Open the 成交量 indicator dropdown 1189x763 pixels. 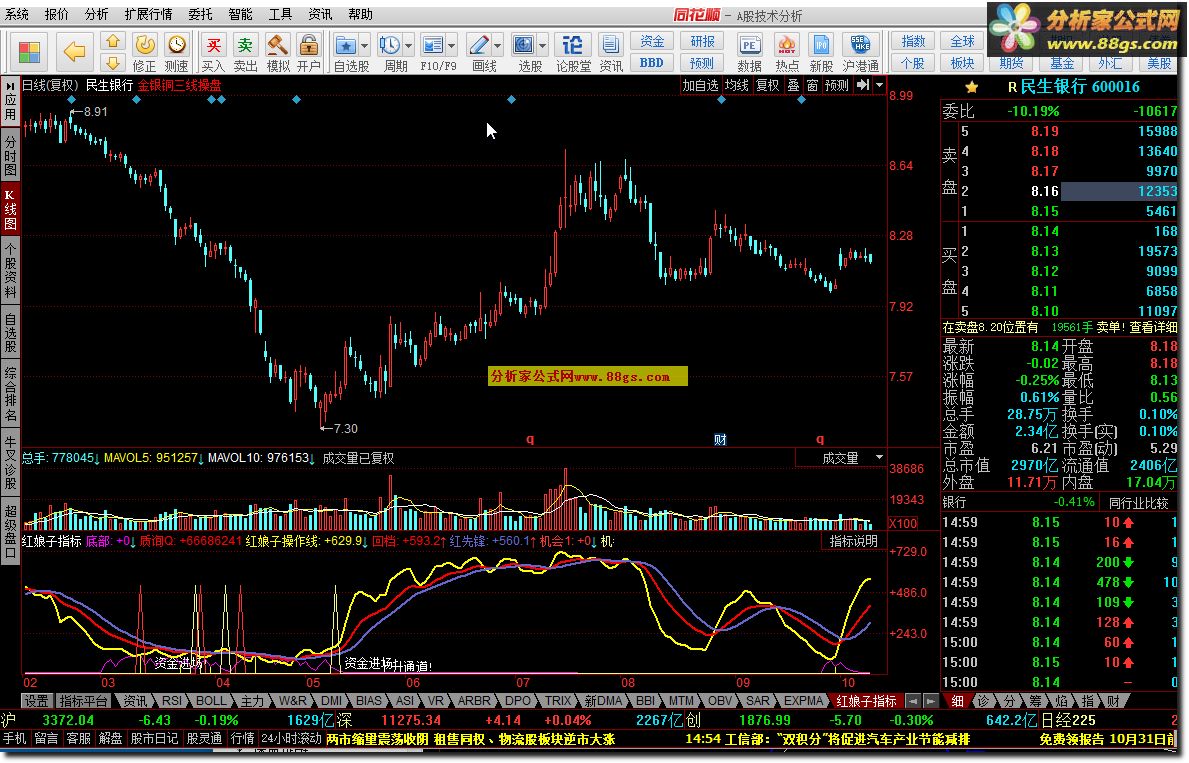pos(880,458)
